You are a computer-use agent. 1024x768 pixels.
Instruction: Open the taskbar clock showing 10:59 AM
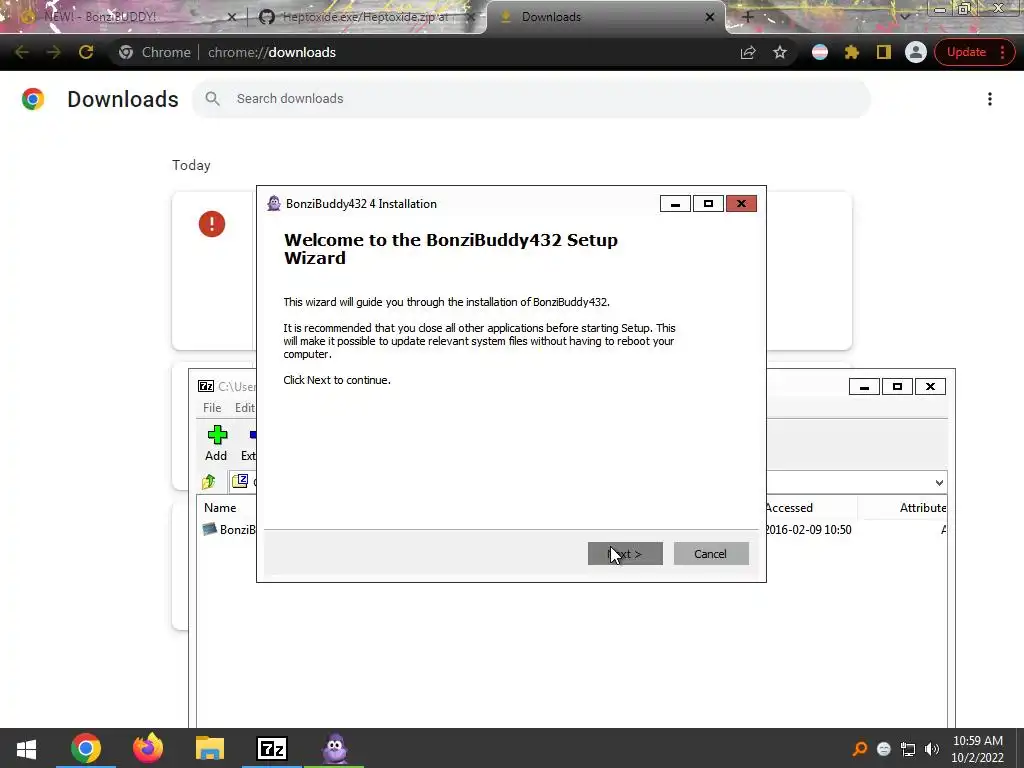pyautogui.click(x=977, y=749)
